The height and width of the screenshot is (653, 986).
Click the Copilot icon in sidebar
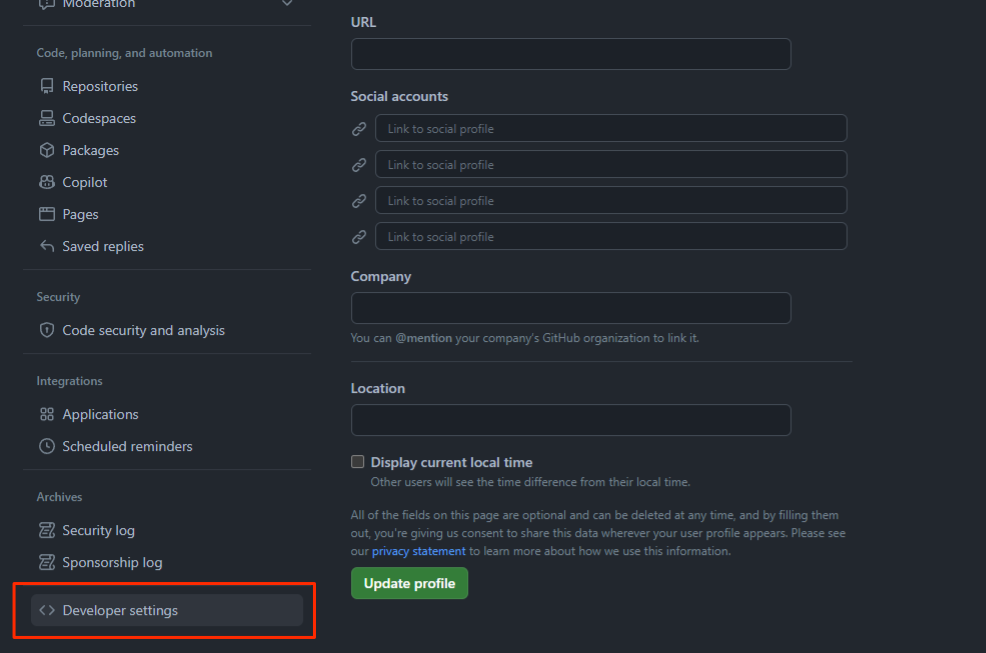coord(47,182)
